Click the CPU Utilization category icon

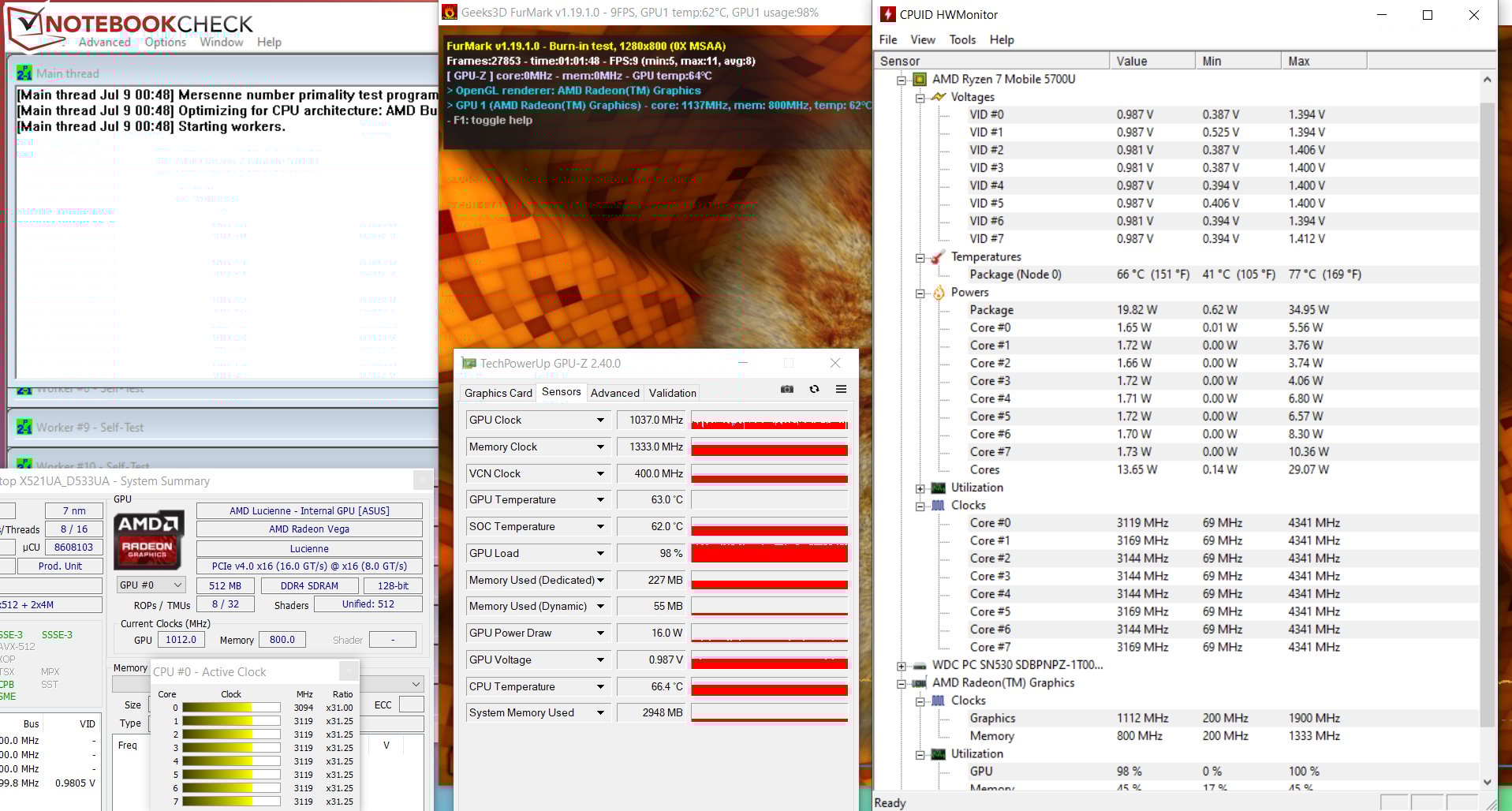[x=938, y=488]
